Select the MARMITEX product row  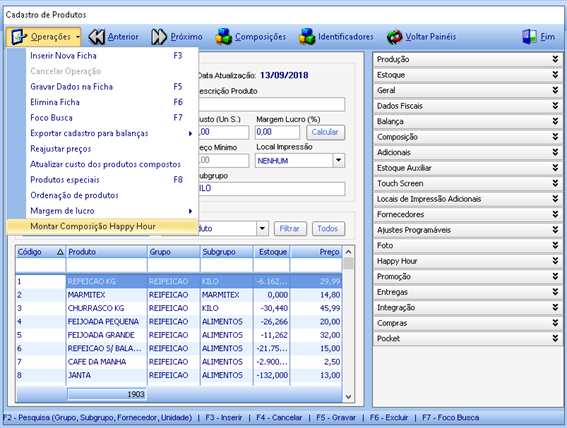179,295
